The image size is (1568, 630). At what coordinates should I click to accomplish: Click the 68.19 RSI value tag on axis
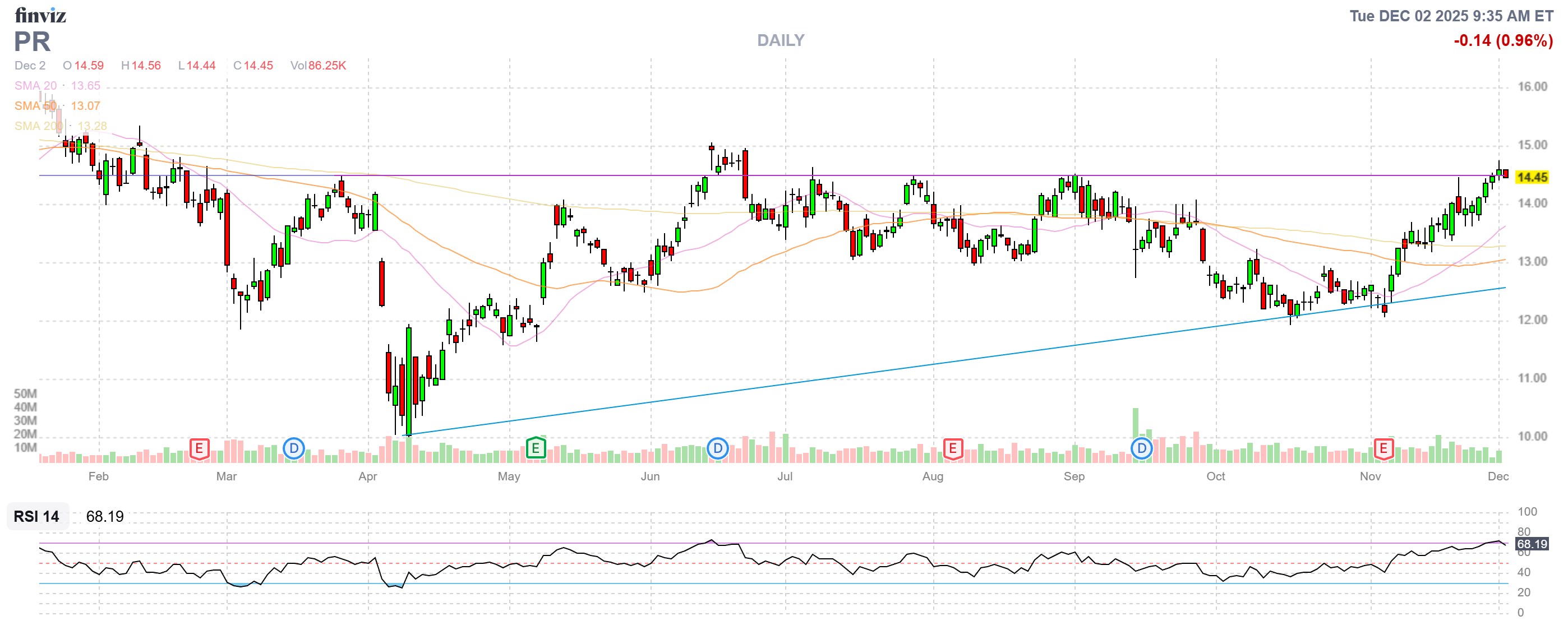tap(1532, 544)
